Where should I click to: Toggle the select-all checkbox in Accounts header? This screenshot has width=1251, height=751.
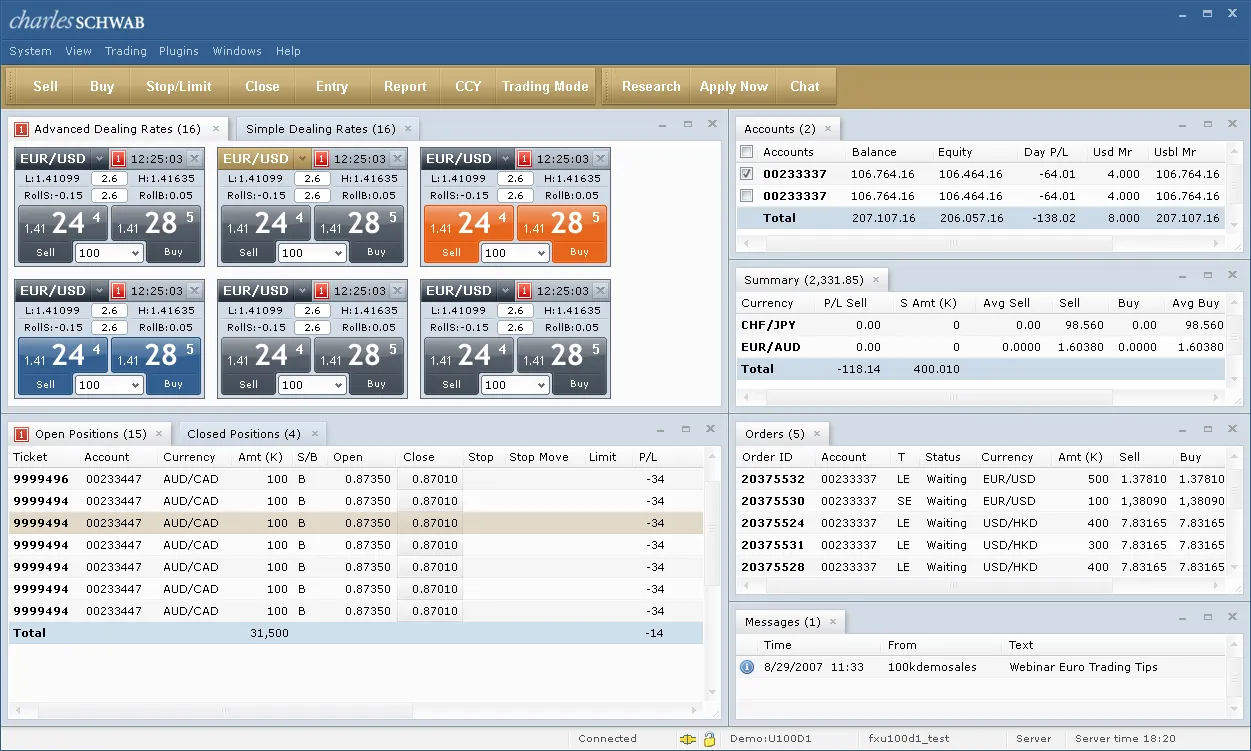coord(746,152)
